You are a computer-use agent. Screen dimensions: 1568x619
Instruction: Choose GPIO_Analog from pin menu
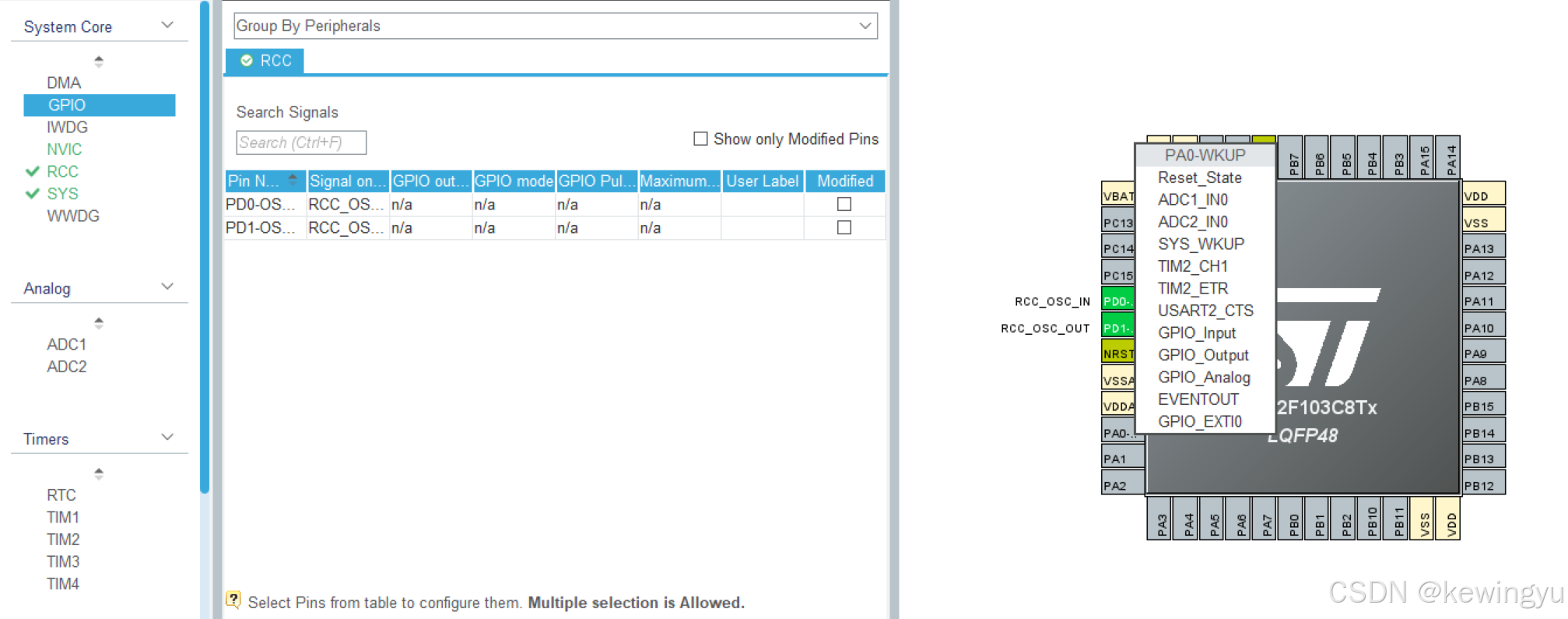pyautogui.click(x=1204, y=377)
